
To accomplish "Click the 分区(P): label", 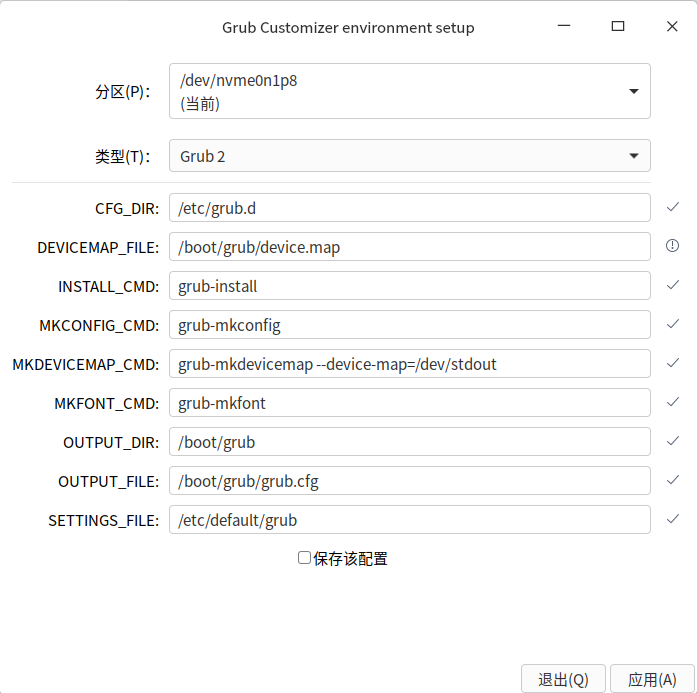I will 123,92.
